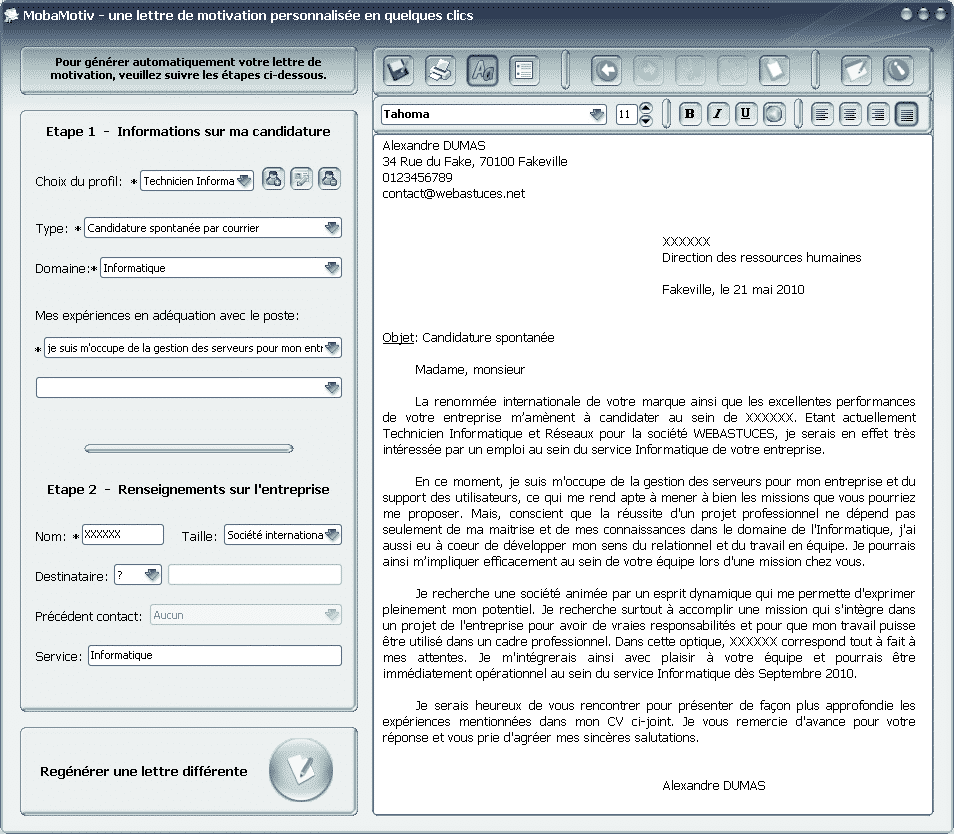Click "contact@webastuces.net" in the letter
Image resolution: width=954 pixels, height=834 pixels.
[x=453, y=193]
